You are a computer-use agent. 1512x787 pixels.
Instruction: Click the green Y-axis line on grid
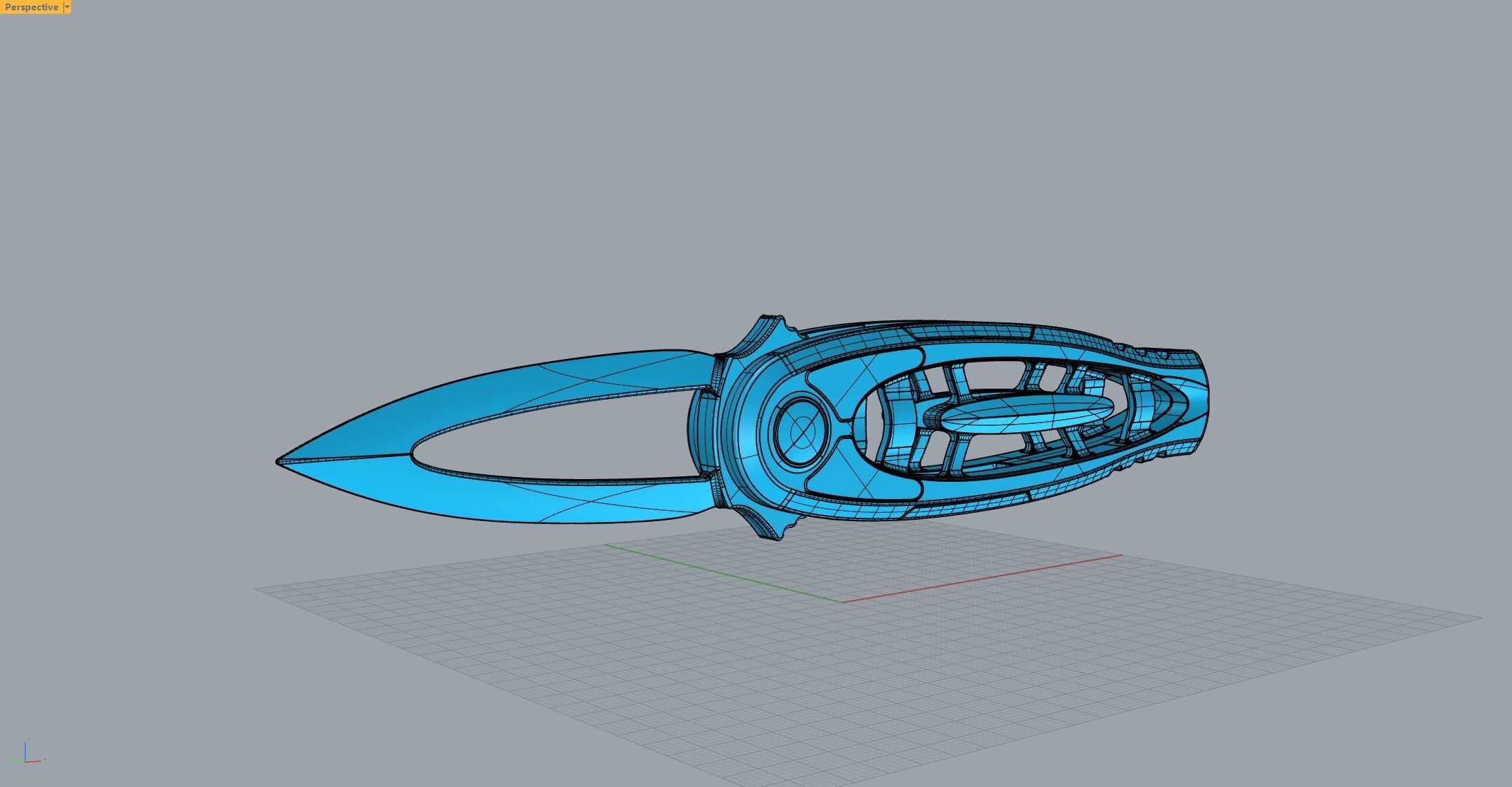[x=725, y=574]
